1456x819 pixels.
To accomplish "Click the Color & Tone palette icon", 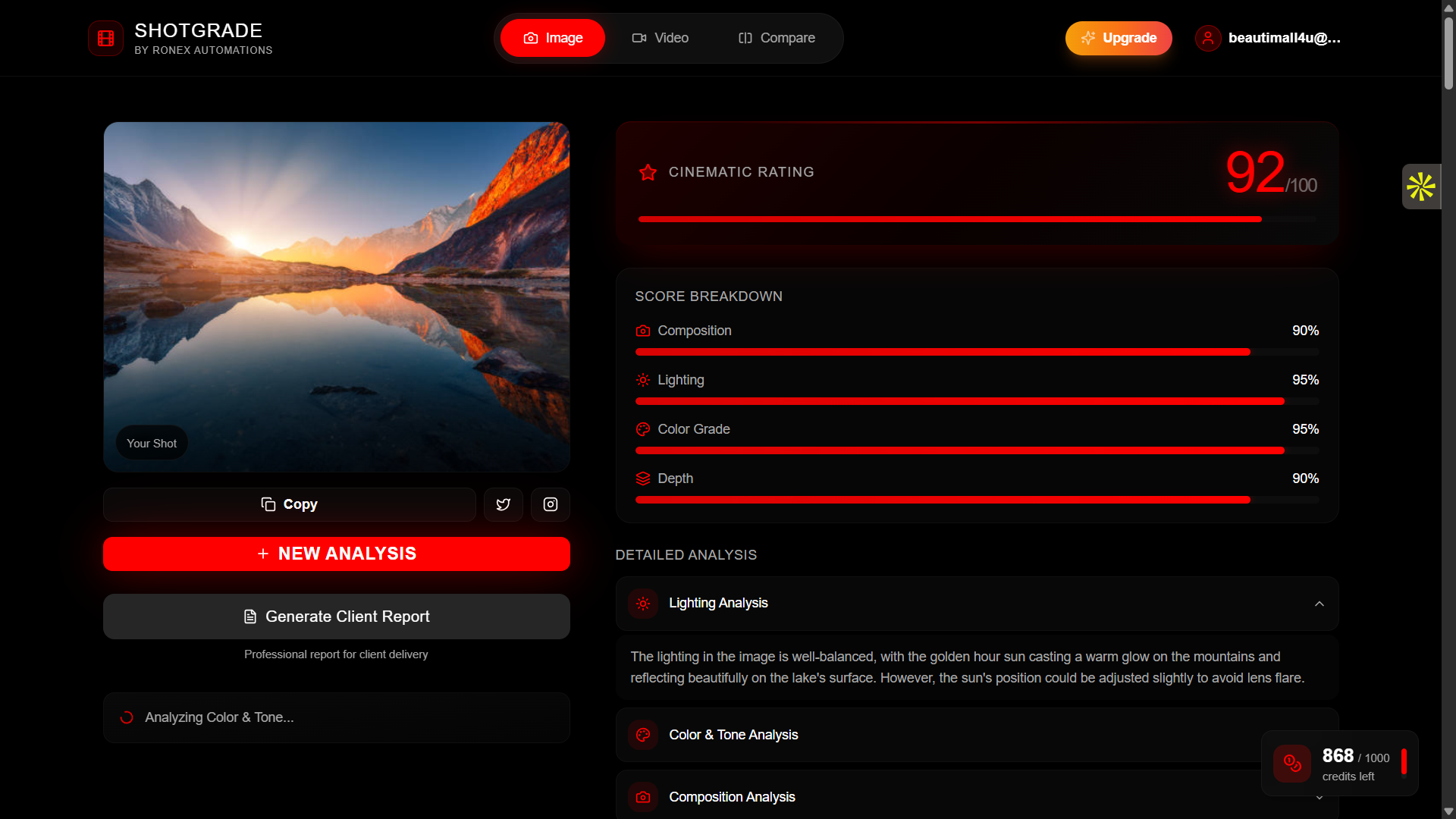I will (x=643, y=735).
